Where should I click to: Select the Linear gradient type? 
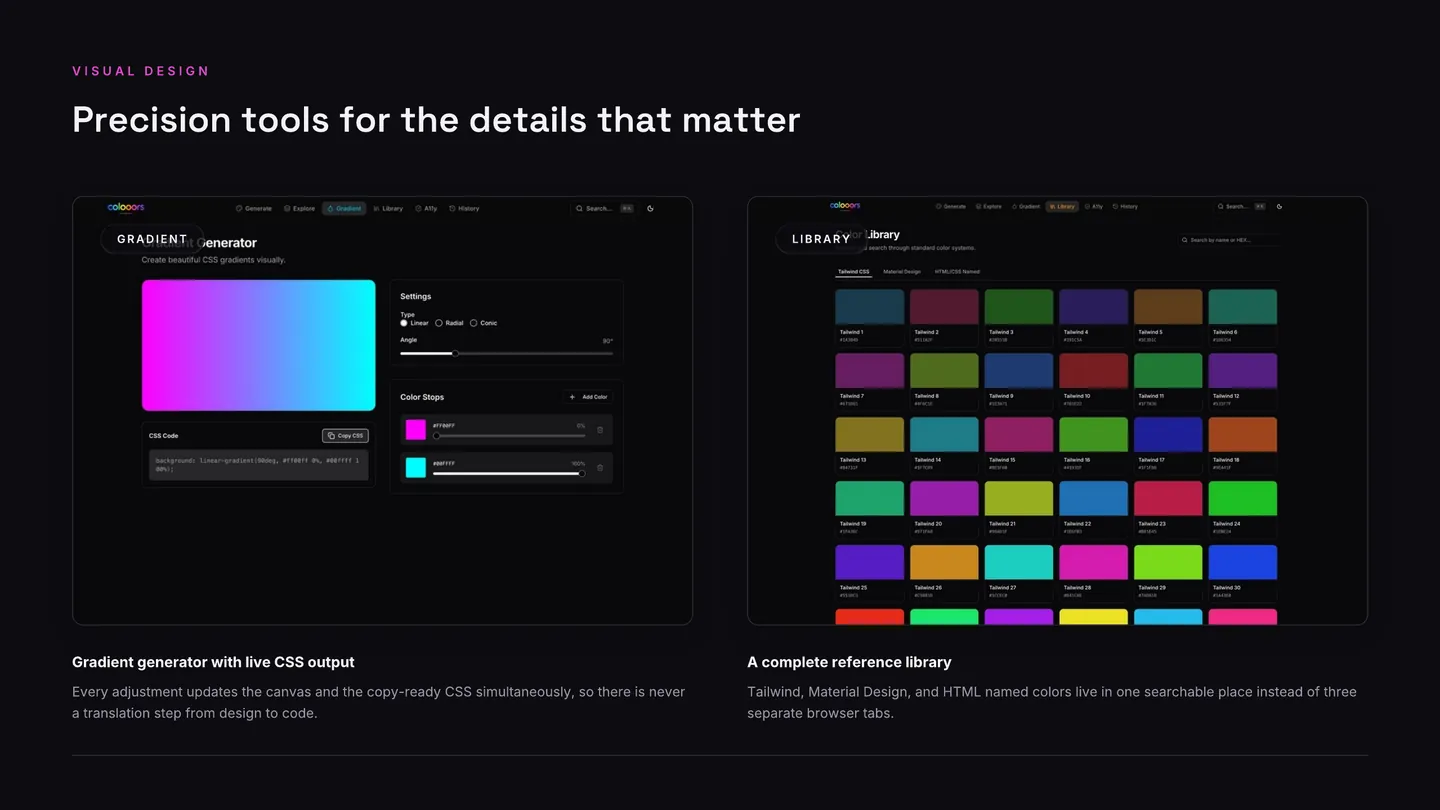tap(414, 323)
